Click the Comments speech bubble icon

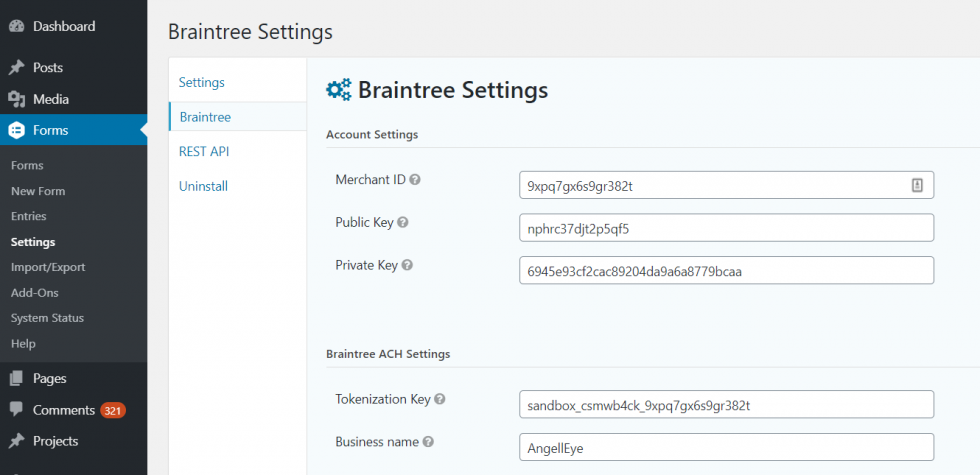[16, 410]
